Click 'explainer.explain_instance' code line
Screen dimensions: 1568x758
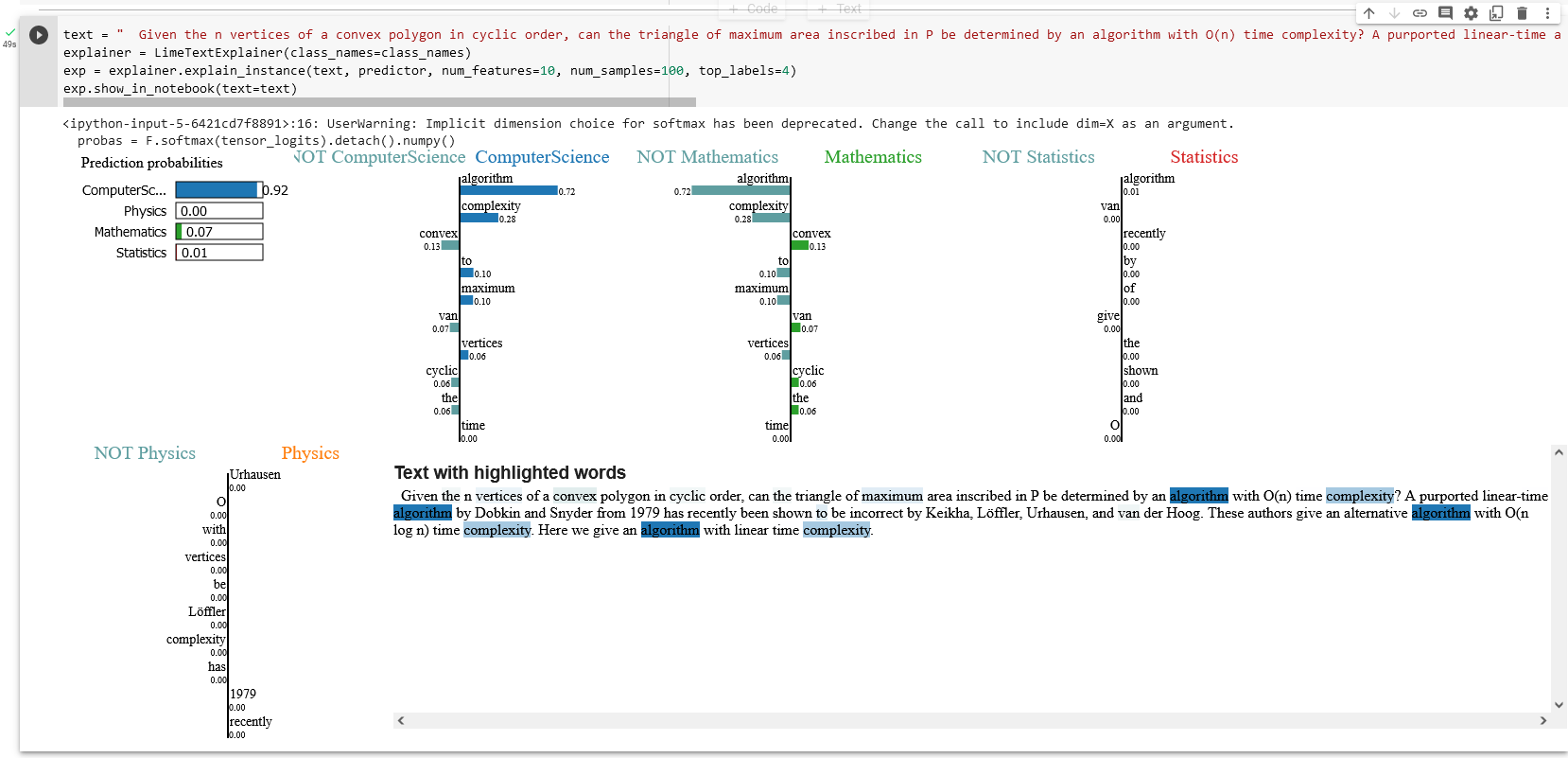(430, 71)
